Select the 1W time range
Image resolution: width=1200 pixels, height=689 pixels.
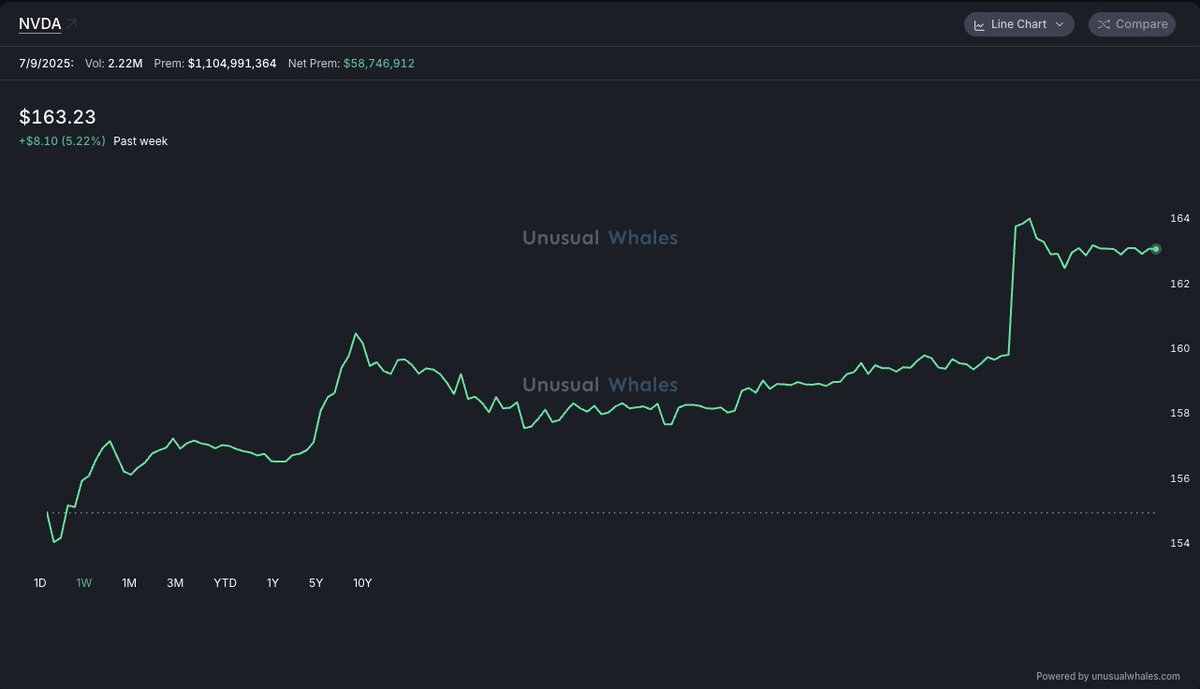[x=84, y=583]
